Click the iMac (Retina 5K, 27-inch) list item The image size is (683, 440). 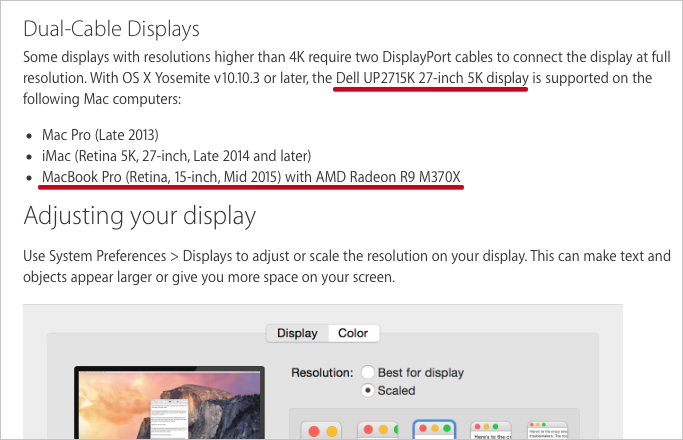pyautogui.click(x=176, y=156)
